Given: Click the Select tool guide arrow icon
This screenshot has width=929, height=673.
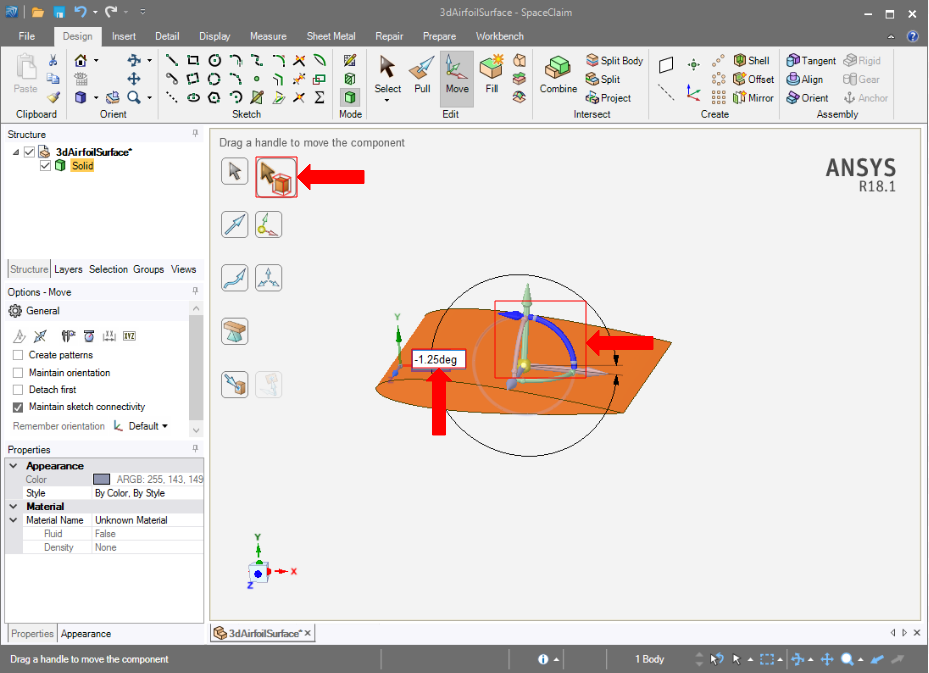Looking at the screenshot, I should tap(235, 172).
